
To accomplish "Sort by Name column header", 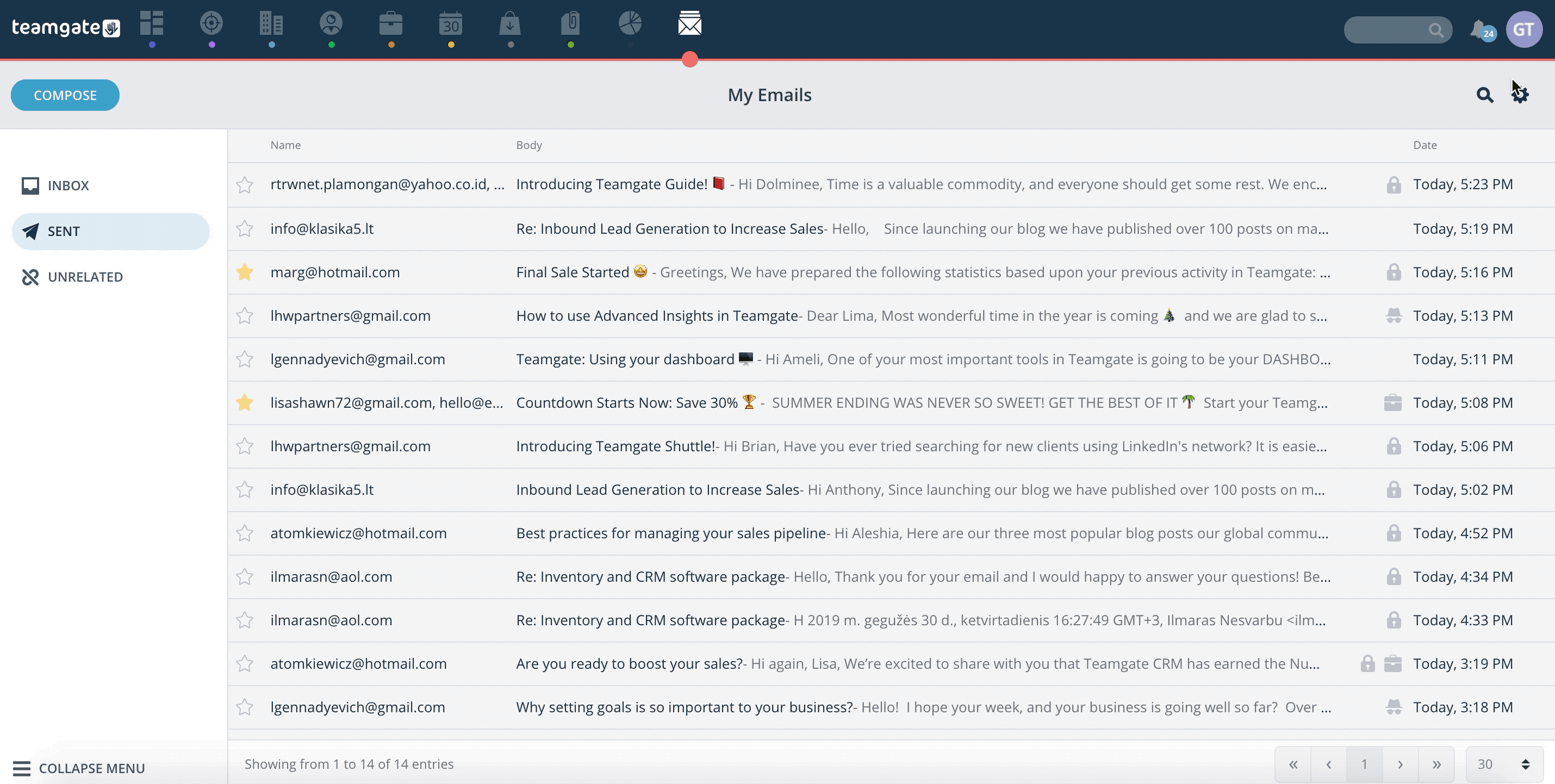I will pyautogui.click(x=285, y=145).
